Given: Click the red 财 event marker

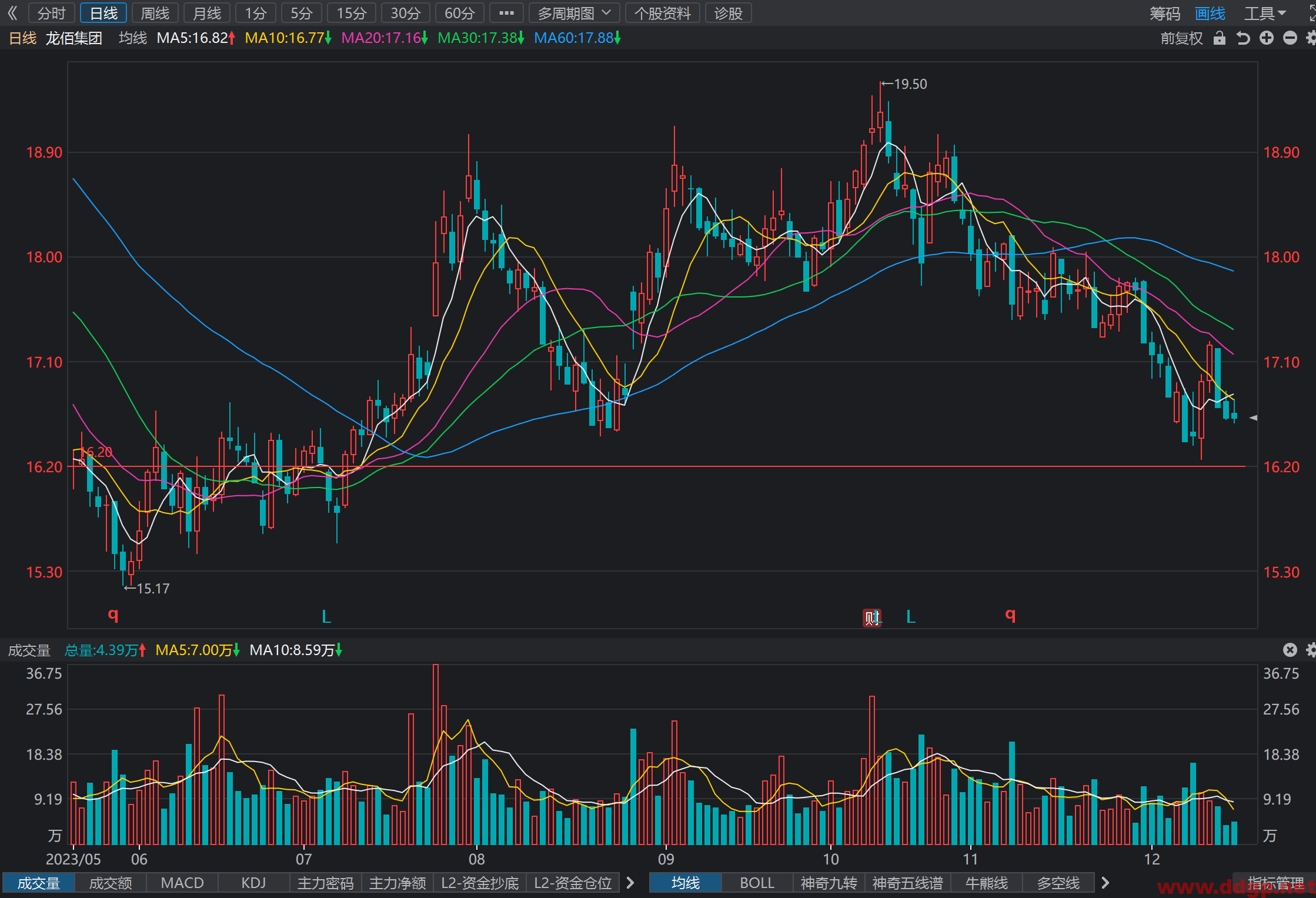Looking at the screenshot, I should click(x=871, y=617).
